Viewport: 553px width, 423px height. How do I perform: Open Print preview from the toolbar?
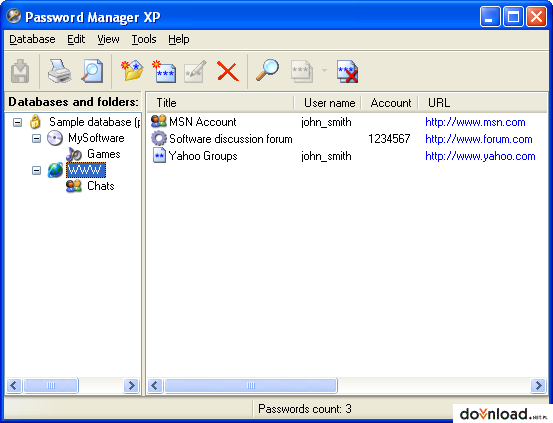[x=92, y=71]
